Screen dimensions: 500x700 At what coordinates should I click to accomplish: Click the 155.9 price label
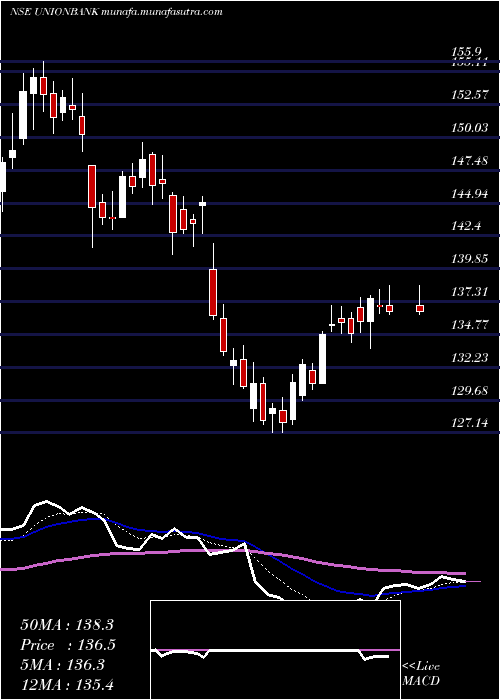pos(465,53)
